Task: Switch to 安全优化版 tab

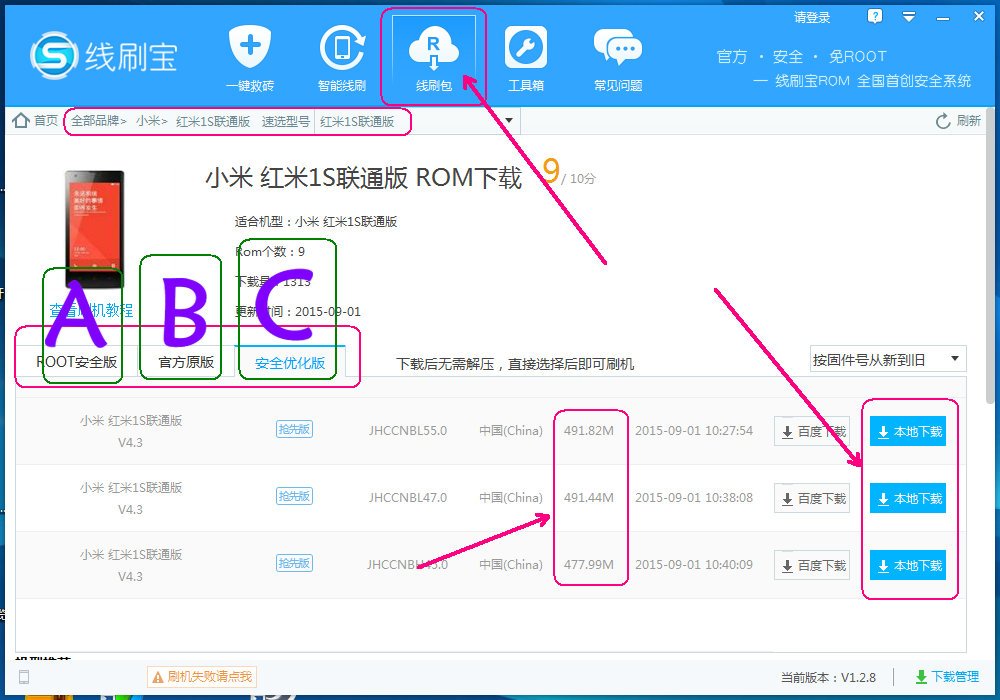Action: point(290,363)
